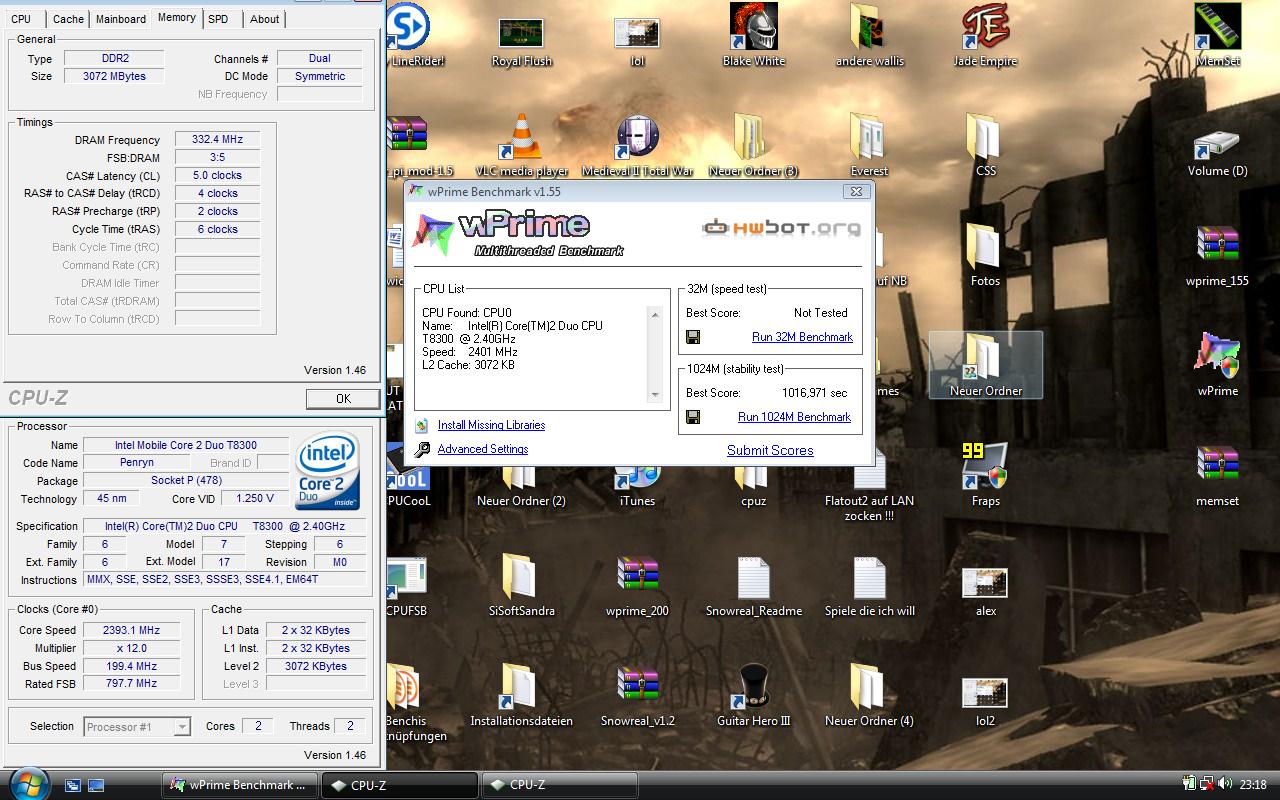
Task: Open the cpuz folder icon
Action: (753, 485)
